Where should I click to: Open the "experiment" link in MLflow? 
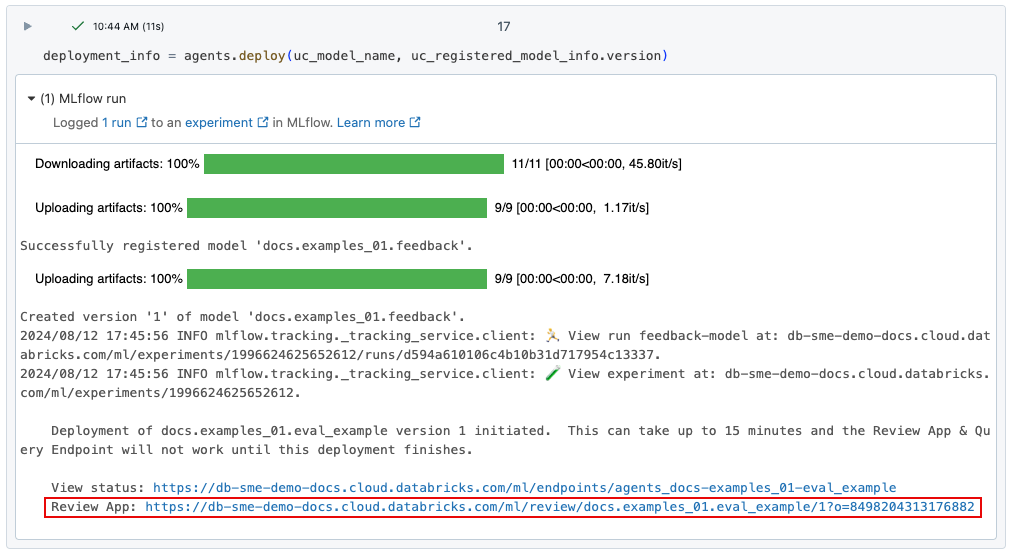218,123
